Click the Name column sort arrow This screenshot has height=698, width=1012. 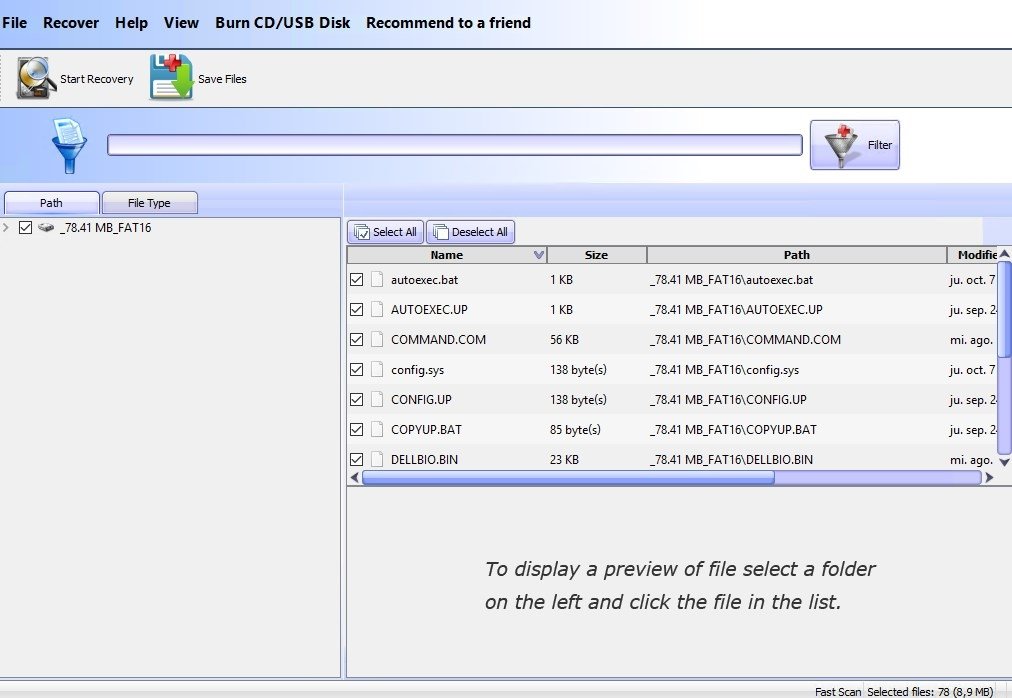[x=539, y=255]
